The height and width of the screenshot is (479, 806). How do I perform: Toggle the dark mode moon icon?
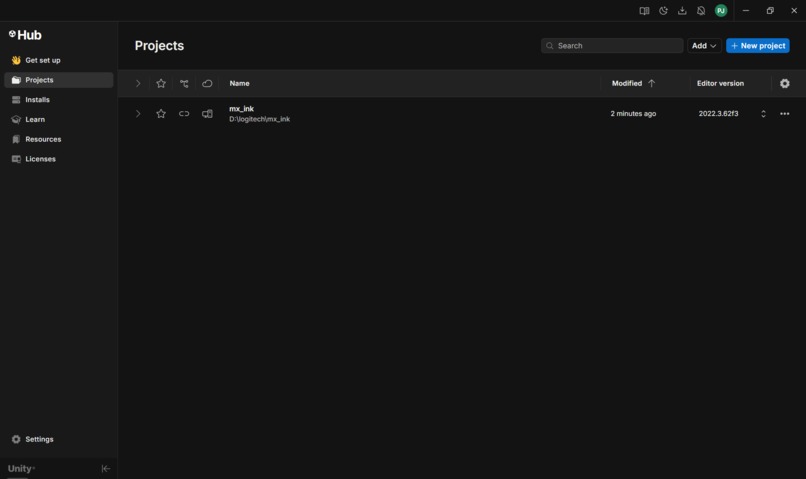[x=663, y=11]
